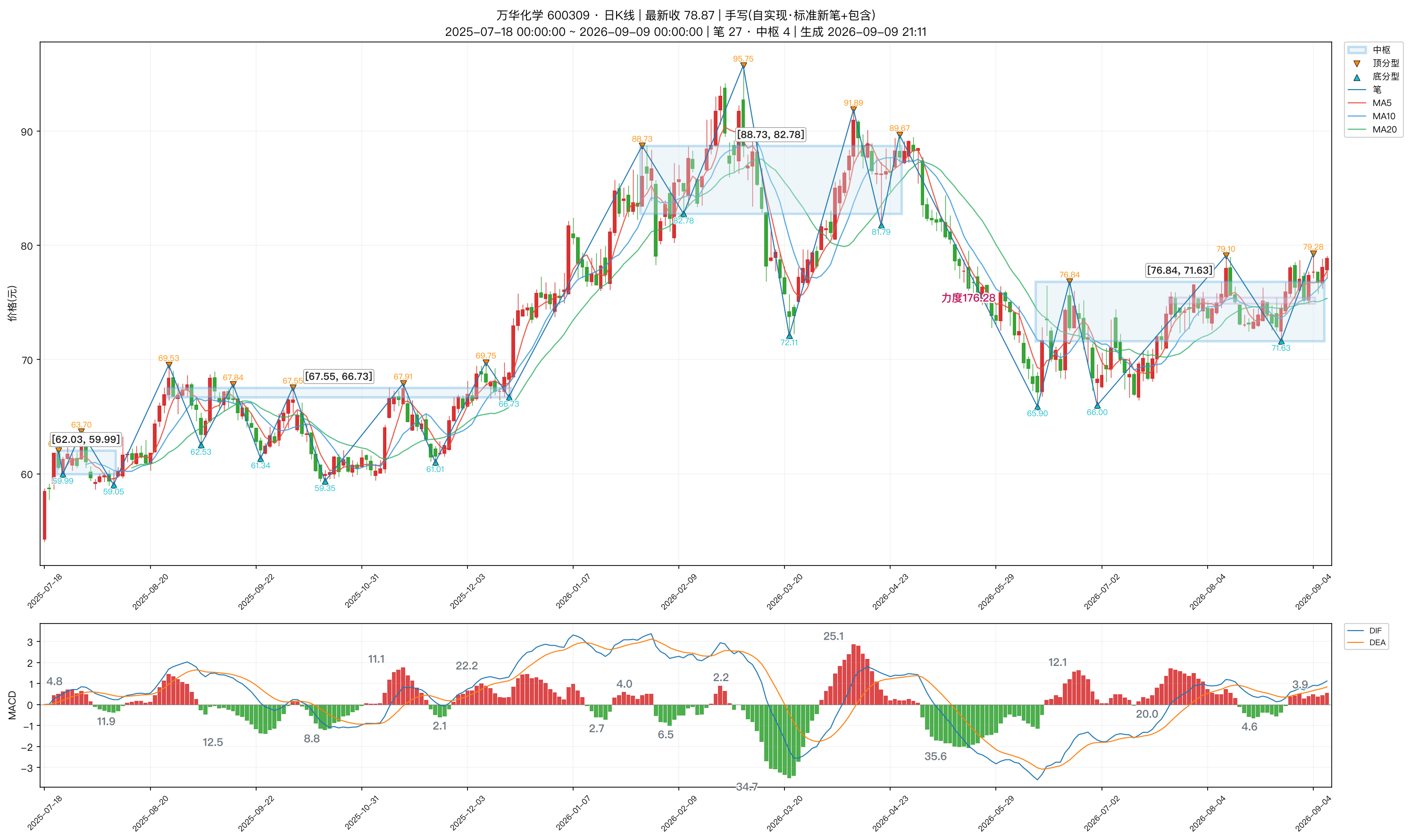Click the 59.05 bottom fractal price label
Viewport: 1410px width, 840px height.
click(113, 491)
